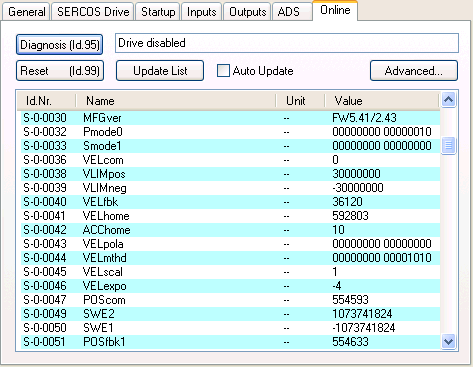Click the scroll up arrow of the list

(449, 99)
